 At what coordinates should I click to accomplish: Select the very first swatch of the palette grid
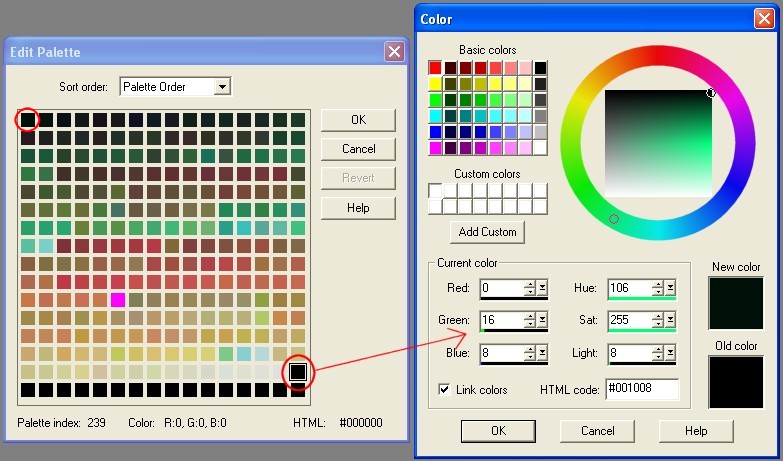point(28,119)
